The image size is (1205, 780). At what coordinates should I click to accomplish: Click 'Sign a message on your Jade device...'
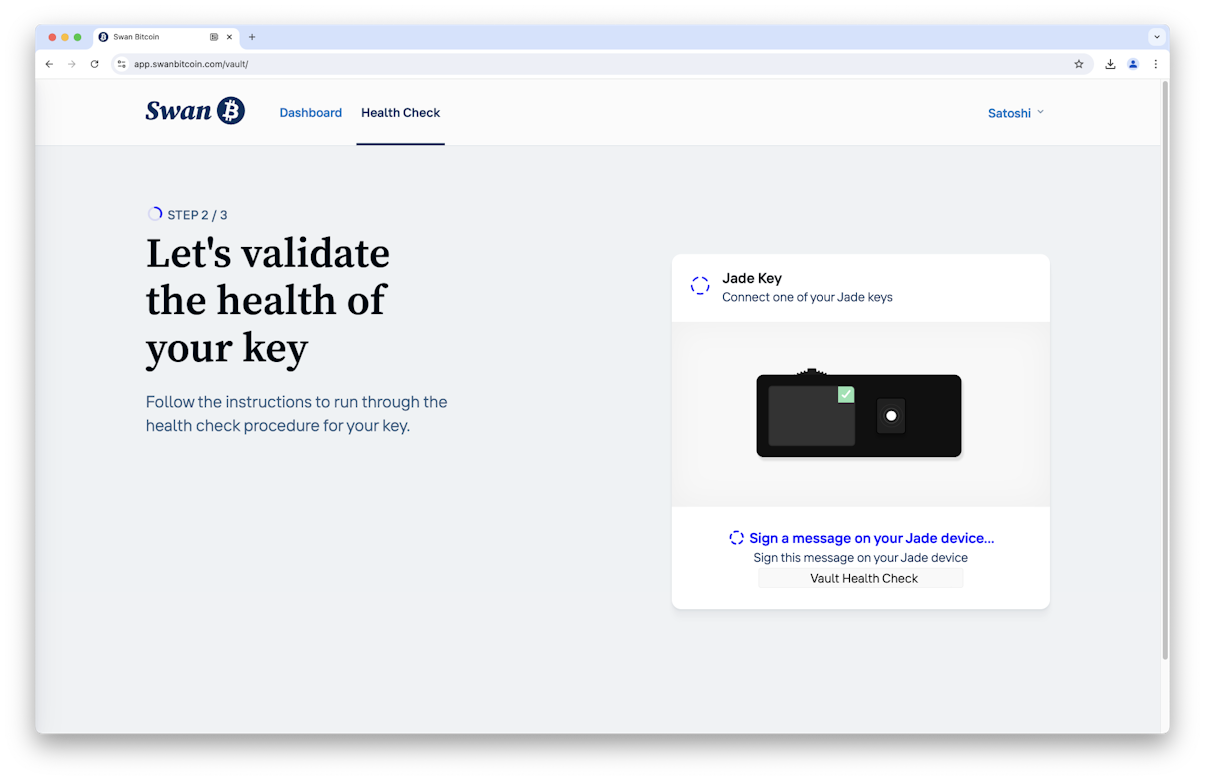(x=871, y=538)
